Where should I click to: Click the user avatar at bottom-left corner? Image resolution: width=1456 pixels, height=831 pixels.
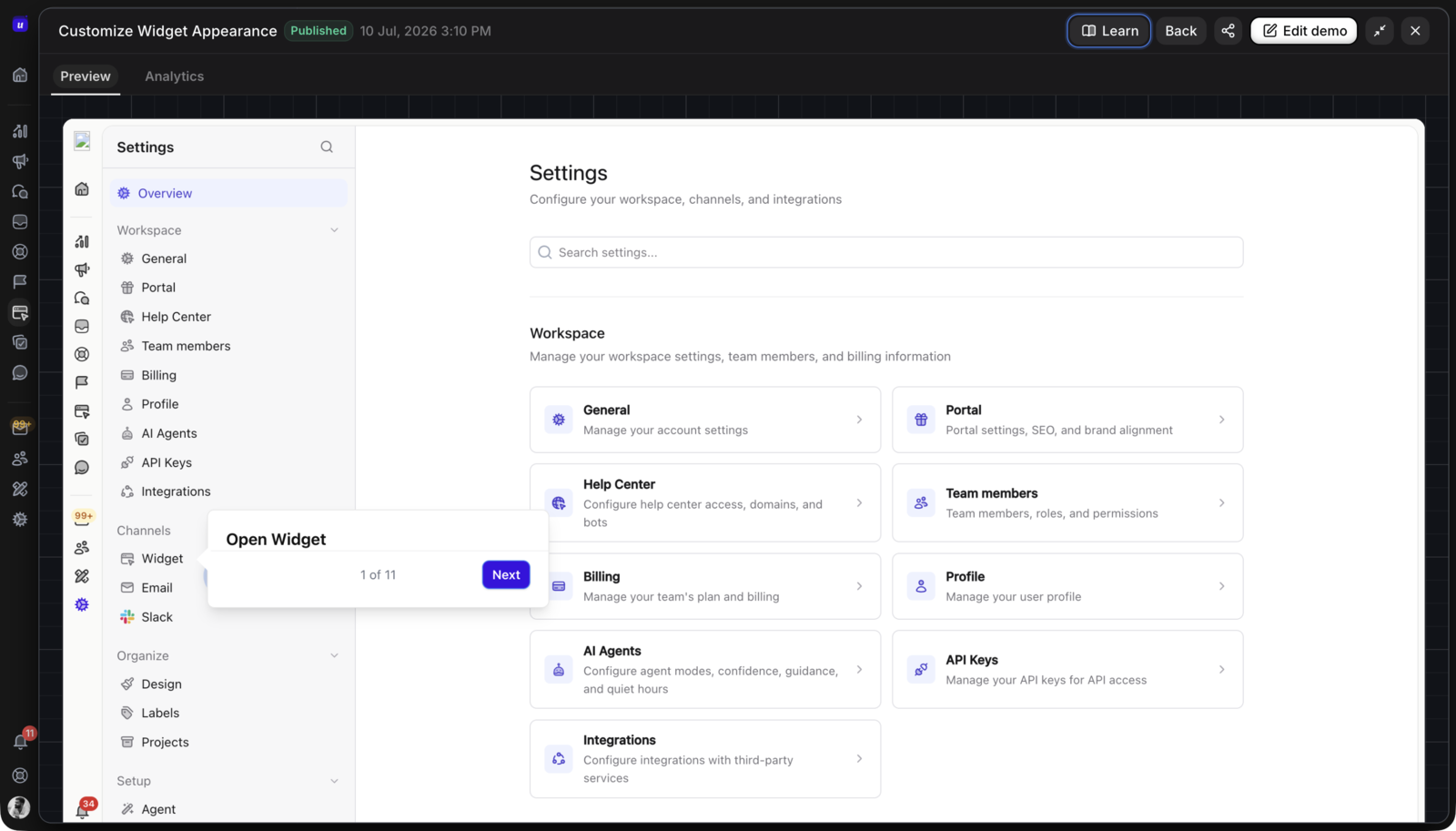point(19,807)
